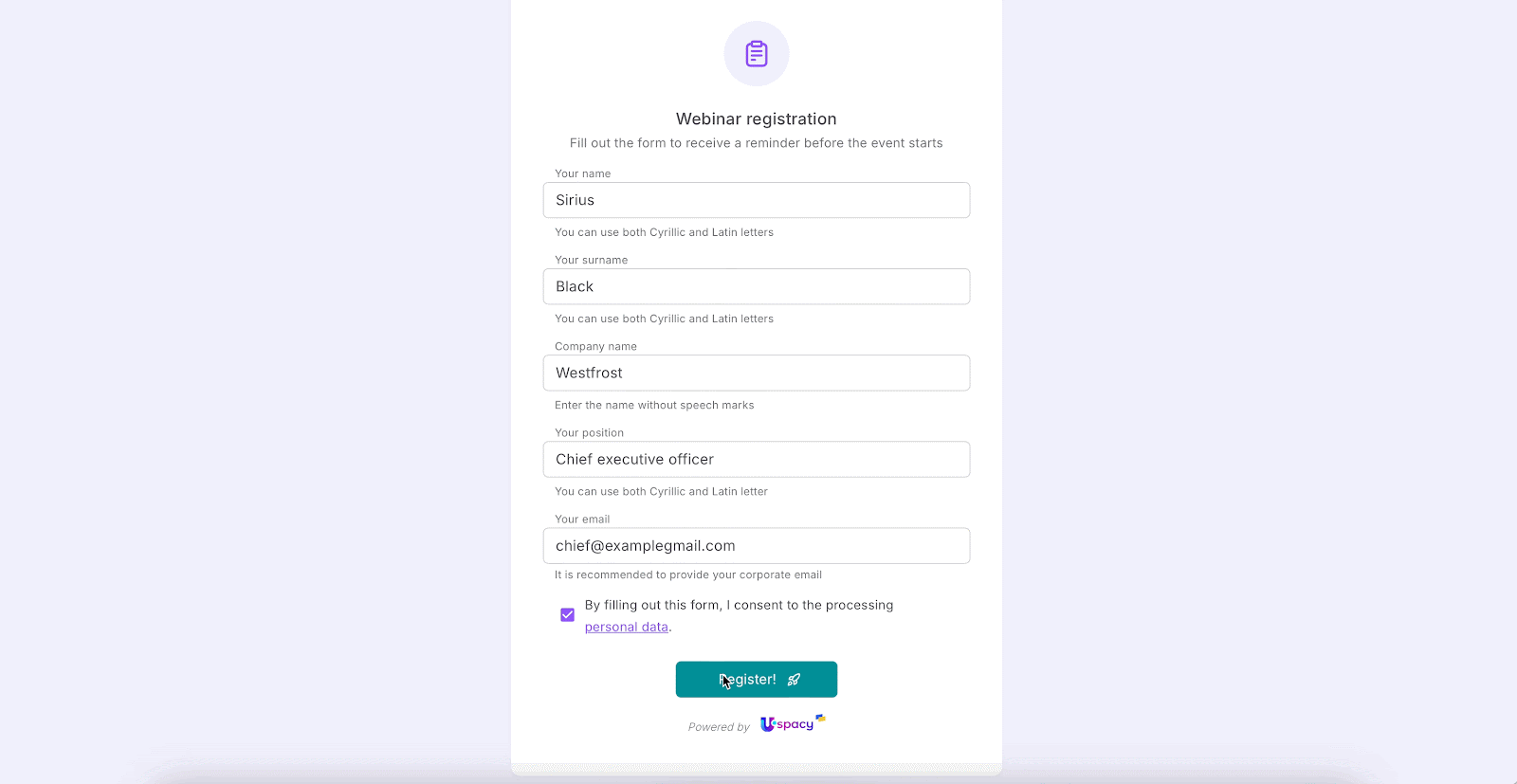Viewport: 1517px width, 784px height.
Task: Click the 'Company name' field label
Action: click(x=595, y=346)
